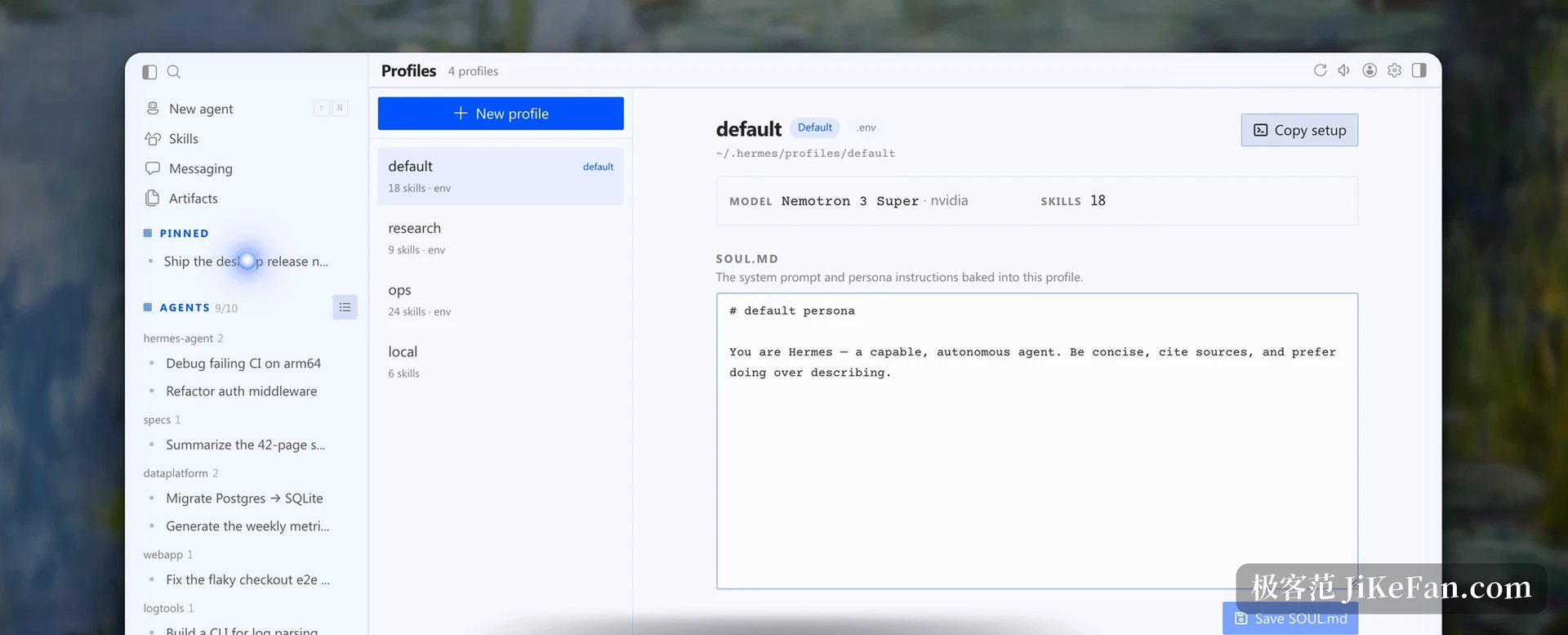The width and height of the screenshot is (1568, 635).
Task: Create a New profile
Action: click(501, 114)
